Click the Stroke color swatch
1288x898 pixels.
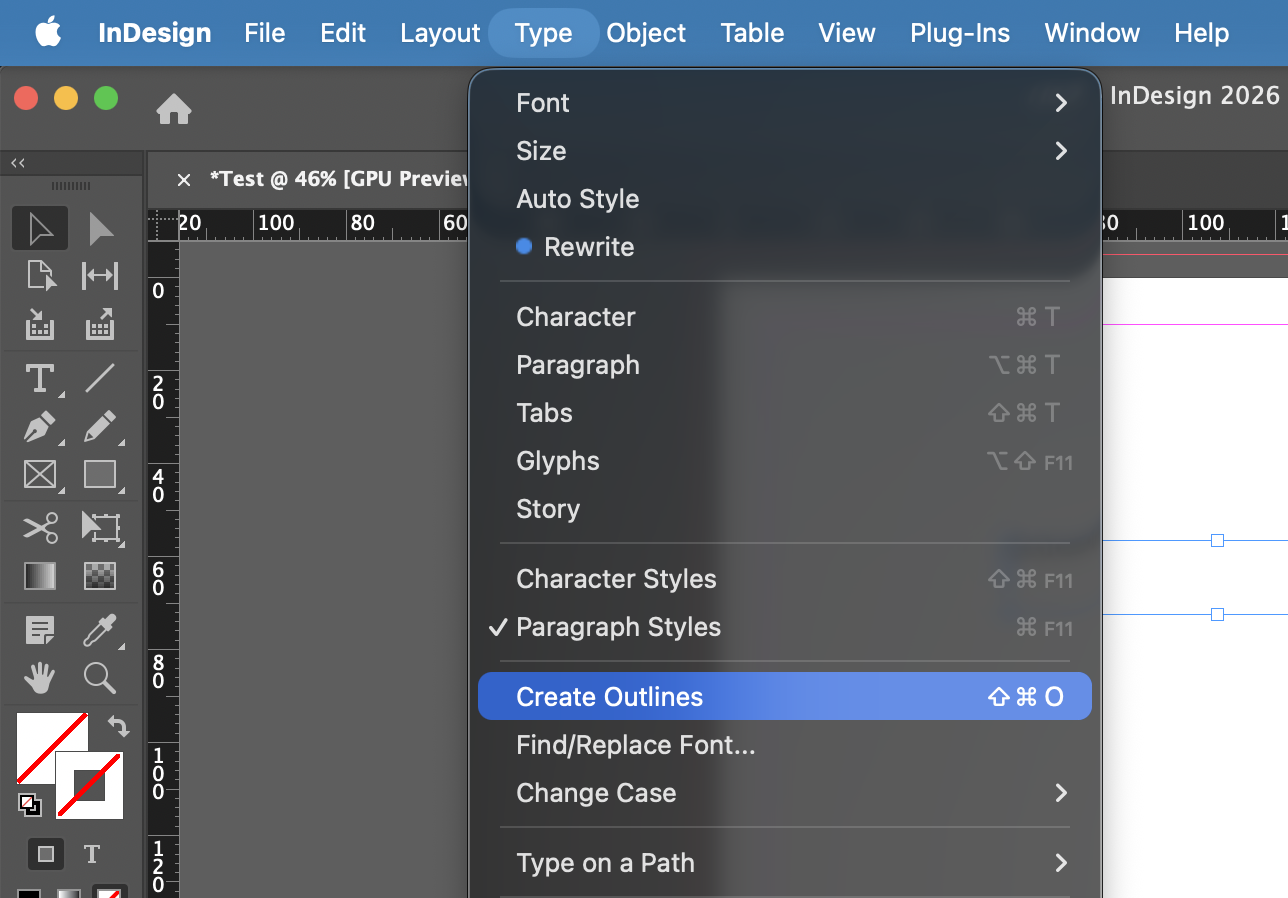pyautogui.click(x=89, y=785)
